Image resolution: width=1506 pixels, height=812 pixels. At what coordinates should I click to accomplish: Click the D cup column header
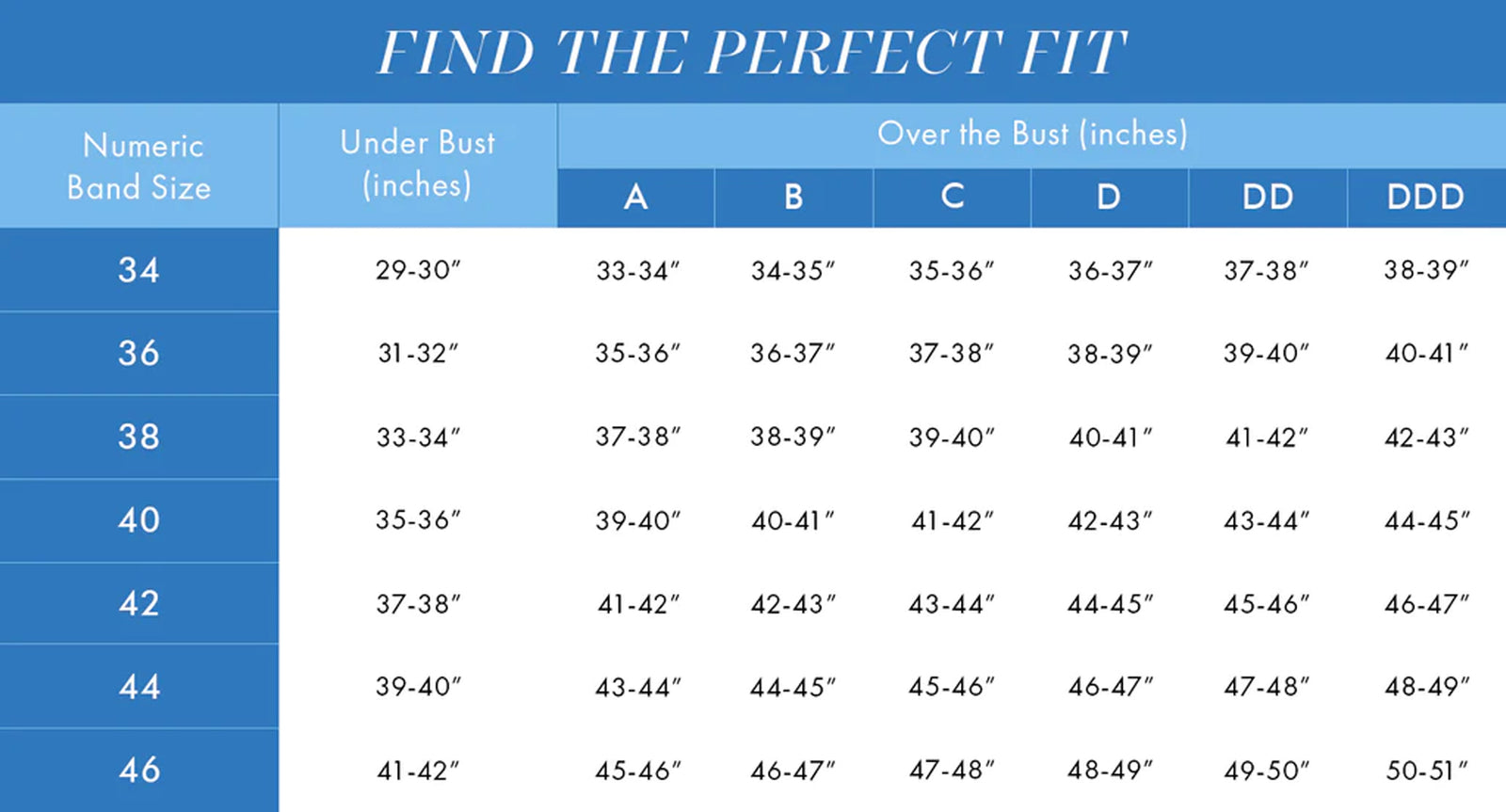click(x=1109, y=197)
